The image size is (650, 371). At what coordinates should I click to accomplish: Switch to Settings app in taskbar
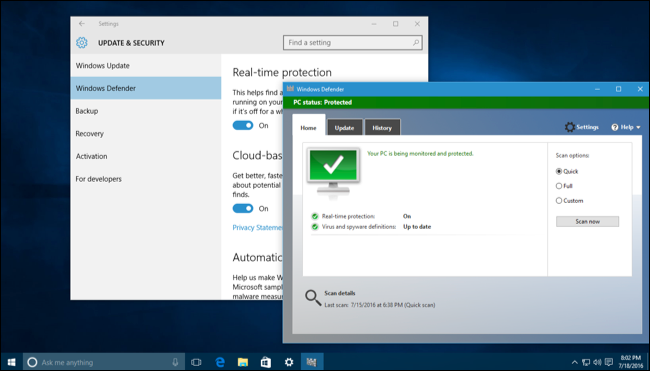[289, 362]
